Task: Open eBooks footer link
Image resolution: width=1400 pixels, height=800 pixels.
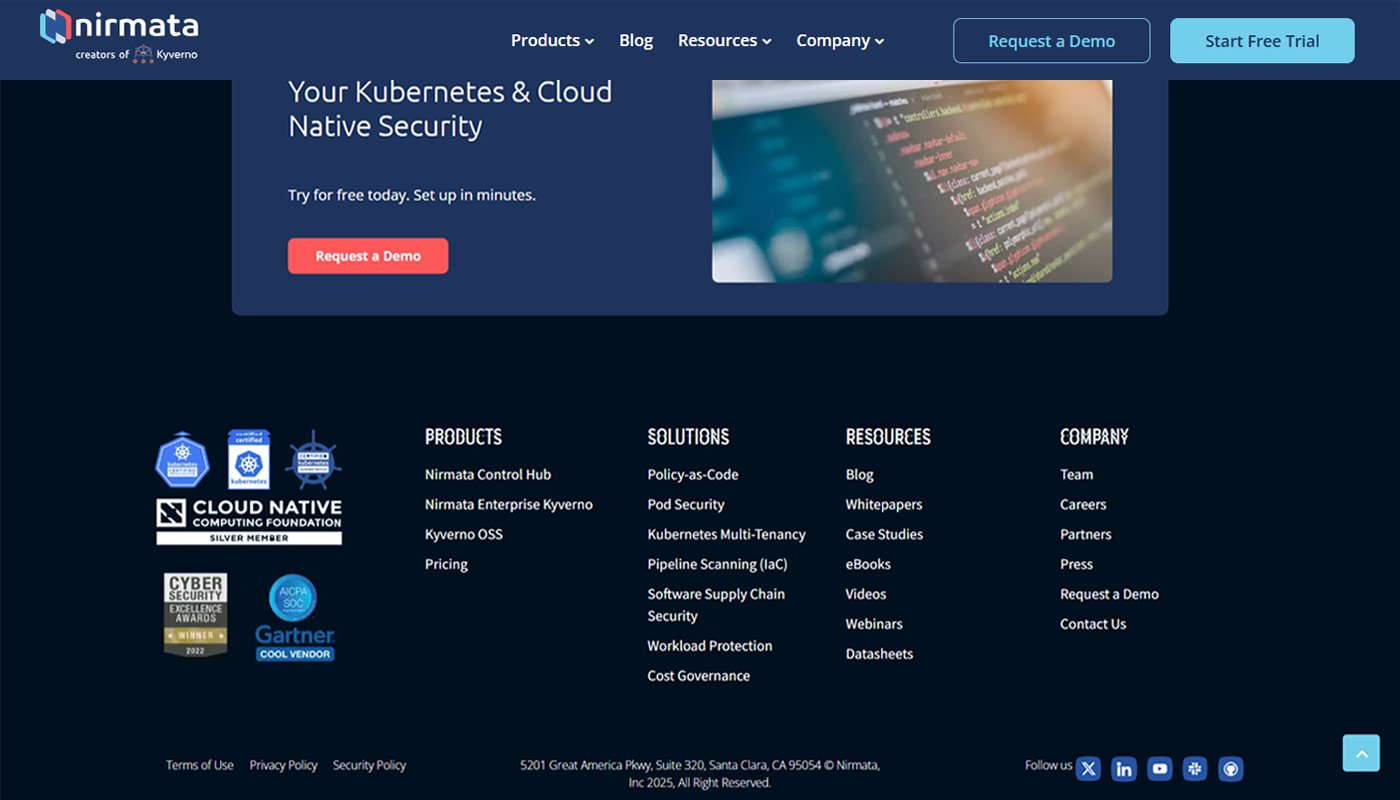Action: tap(868, 565)
